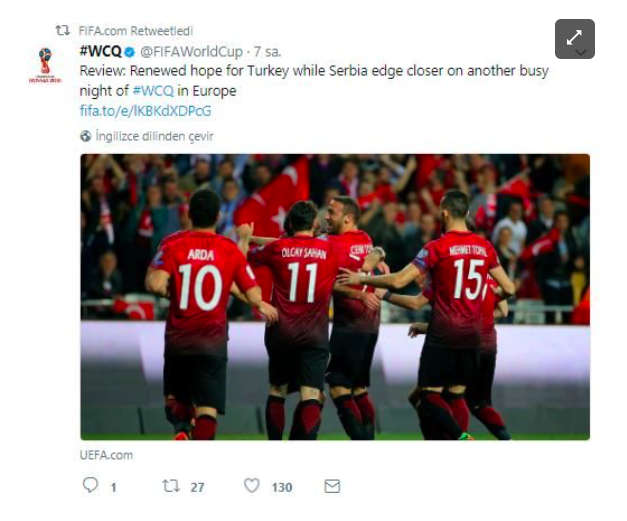Click the bold #WCQ account name
The image size is (627, 521).
pos(100,51)
